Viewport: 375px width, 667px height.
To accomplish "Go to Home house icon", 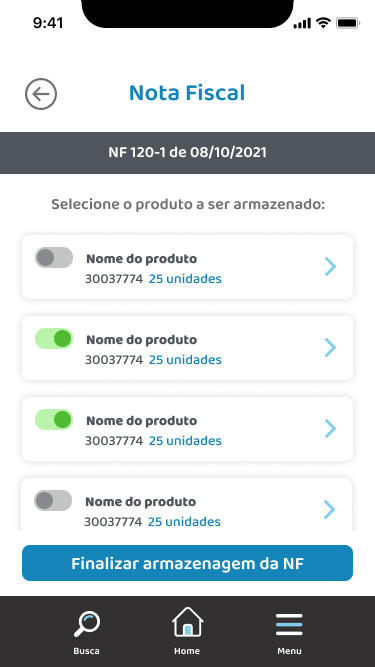I will coord(188,622).
